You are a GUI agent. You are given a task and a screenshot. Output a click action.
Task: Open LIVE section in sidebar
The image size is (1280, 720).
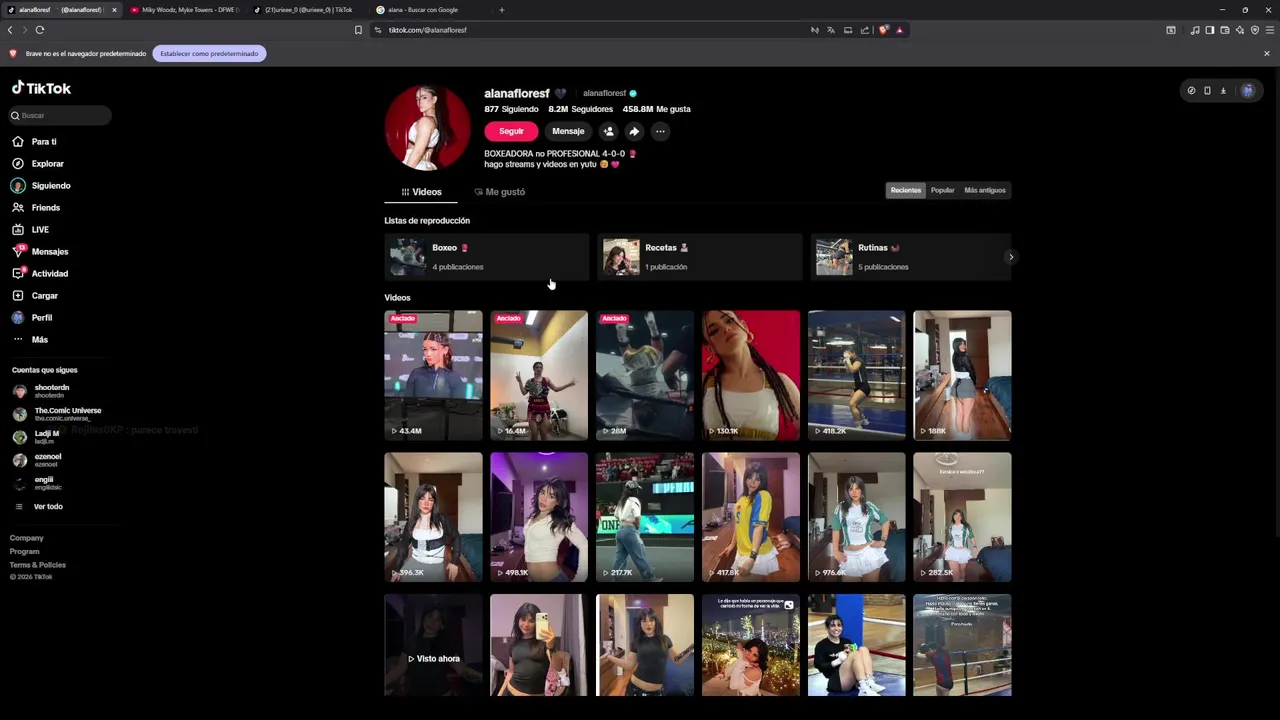click(x=30, y=230)
